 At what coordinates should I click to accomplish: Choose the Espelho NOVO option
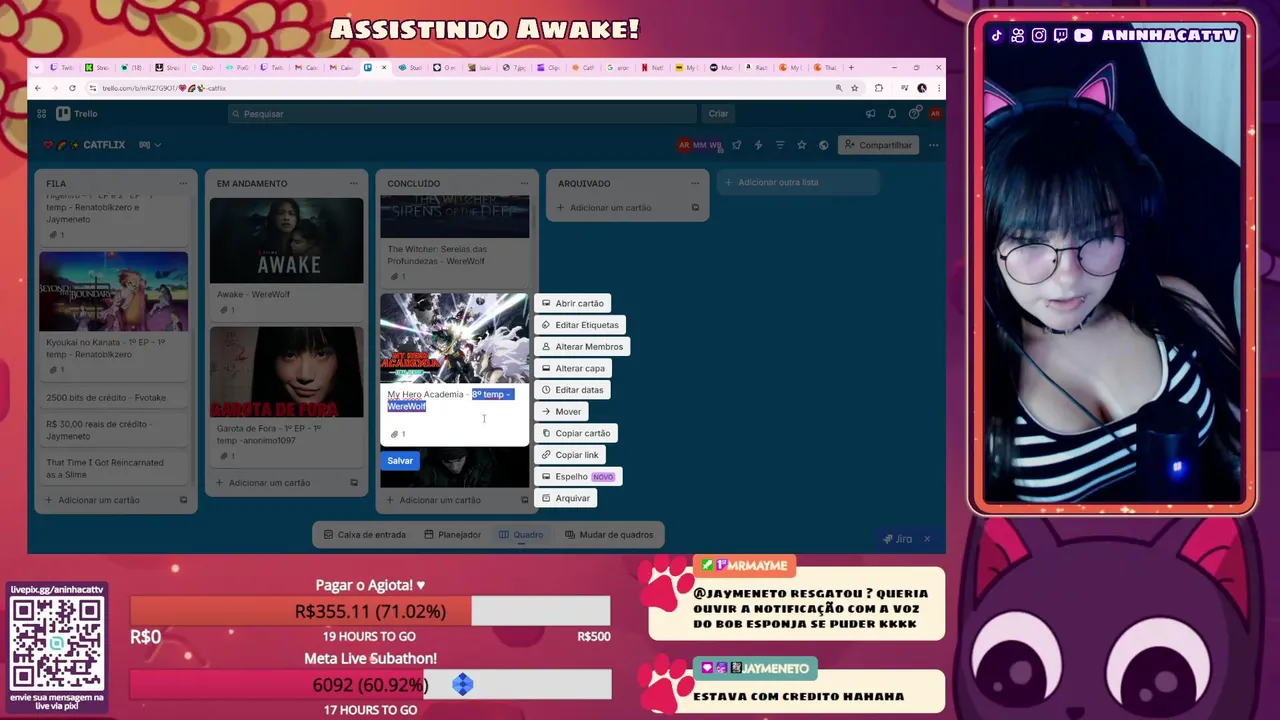click(x=578, y=476)
